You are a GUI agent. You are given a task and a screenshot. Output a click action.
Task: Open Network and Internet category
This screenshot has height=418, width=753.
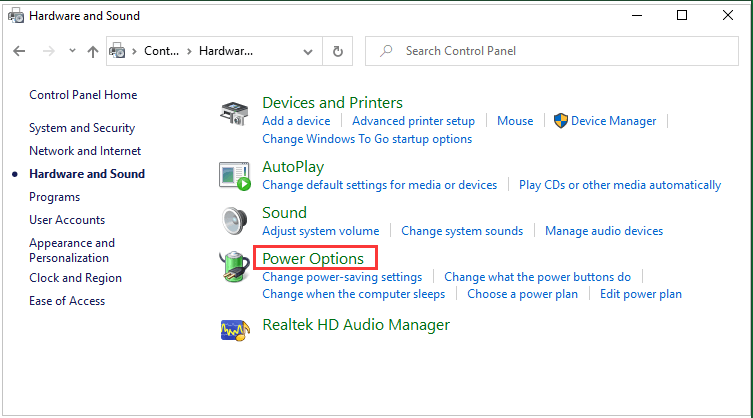tap(85, 151)
